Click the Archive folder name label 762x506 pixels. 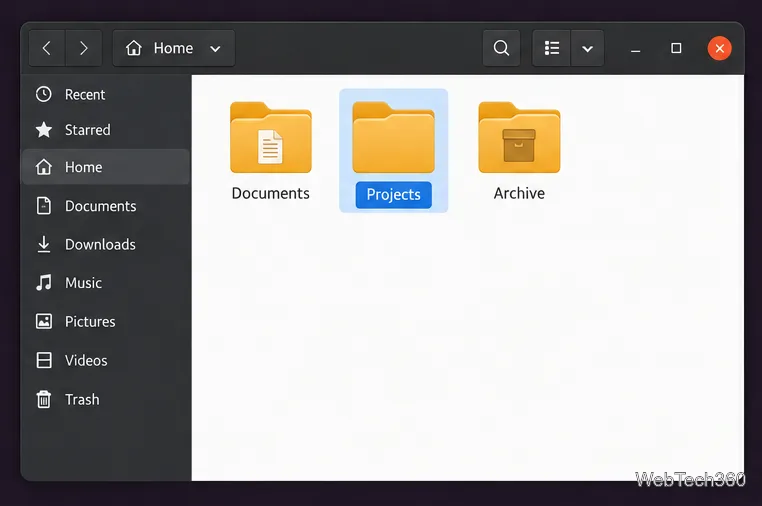(x=519, y=193)
